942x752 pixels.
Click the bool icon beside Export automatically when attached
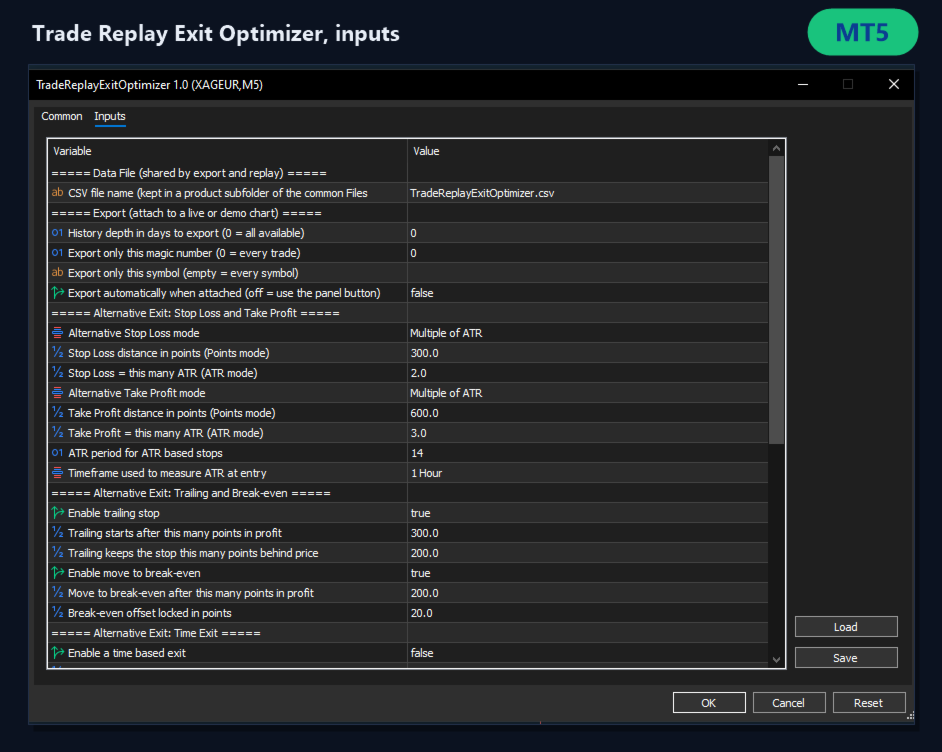tap(58, 293)
